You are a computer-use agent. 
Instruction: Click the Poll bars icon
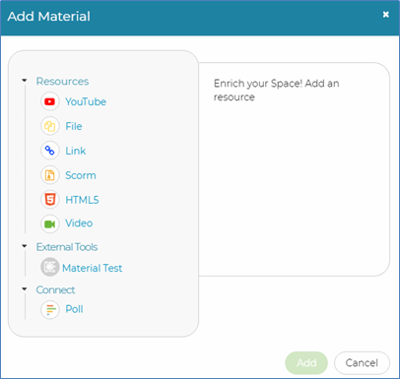tap(50, 309)
